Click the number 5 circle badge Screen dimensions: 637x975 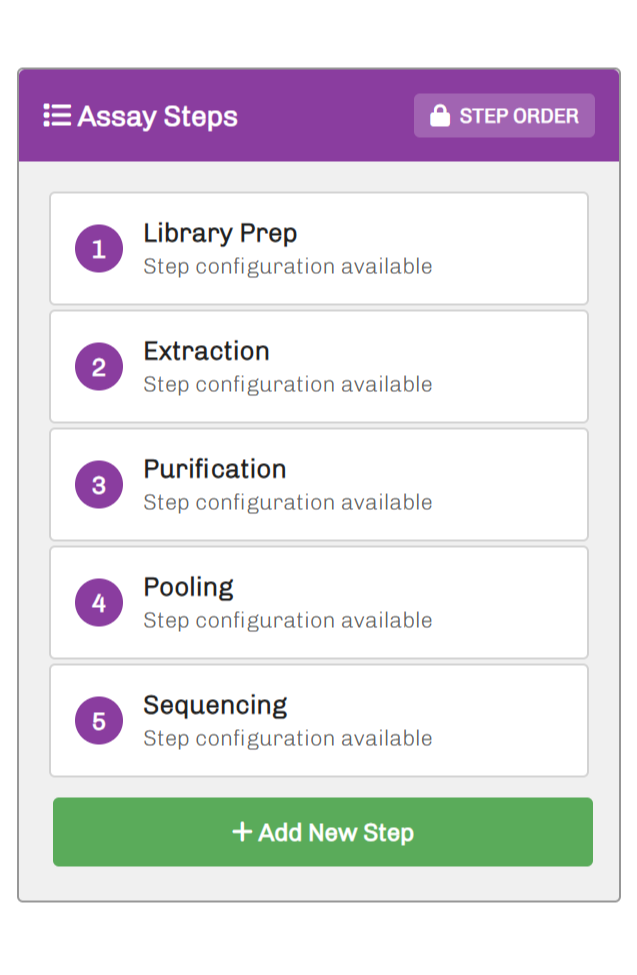(99, 721)
